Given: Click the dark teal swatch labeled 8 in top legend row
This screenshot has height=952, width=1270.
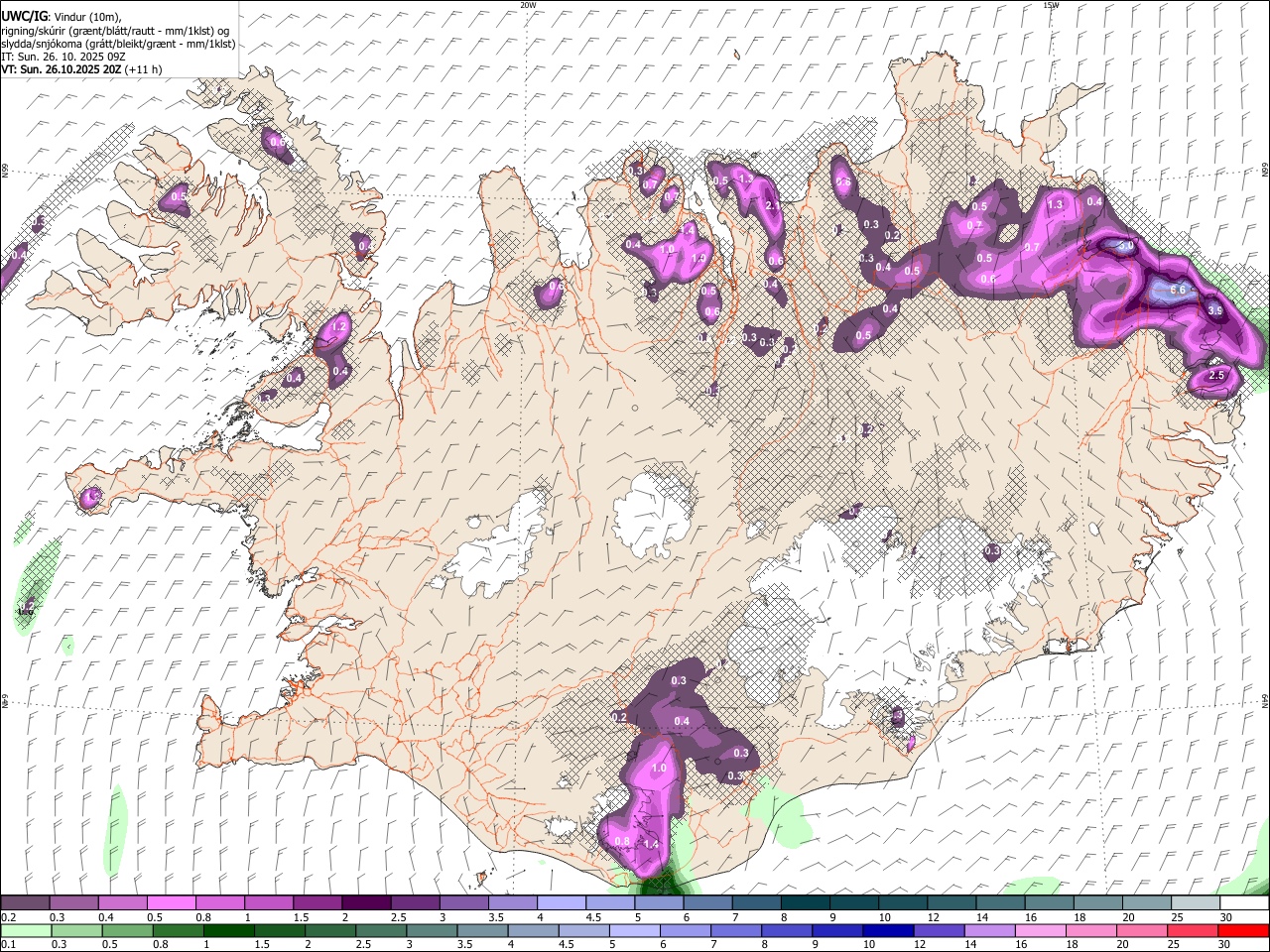Looking at the screenshot, I should pos(806,902).
